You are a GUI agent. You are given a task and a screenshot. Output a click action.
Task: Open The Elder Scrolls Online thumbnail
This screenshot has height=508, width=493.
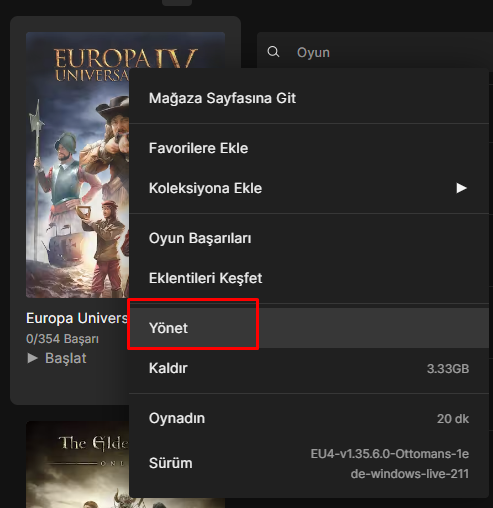point(77,465)
